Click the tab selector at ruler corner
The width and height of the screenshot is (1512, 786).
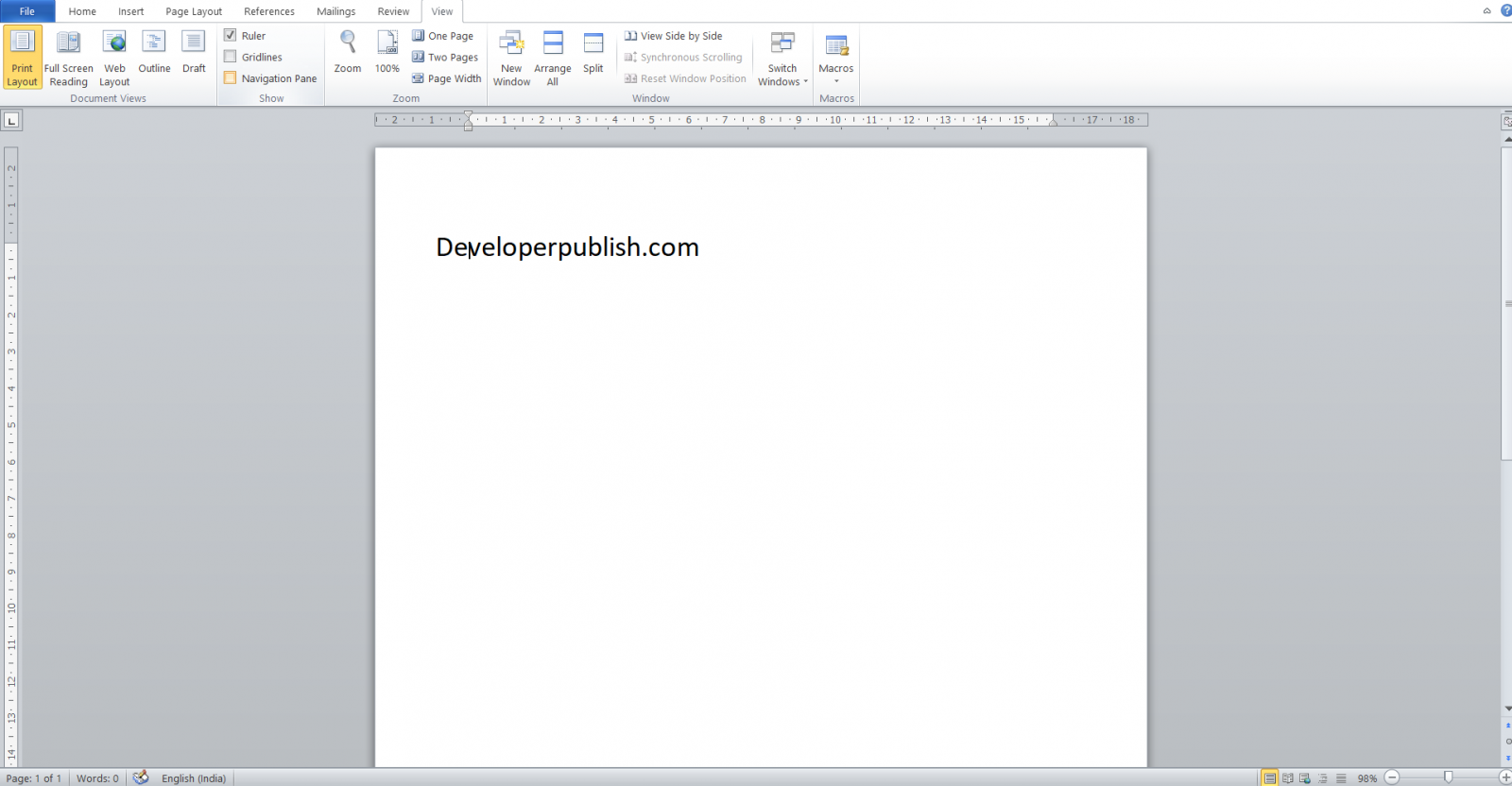pos(11,120)
